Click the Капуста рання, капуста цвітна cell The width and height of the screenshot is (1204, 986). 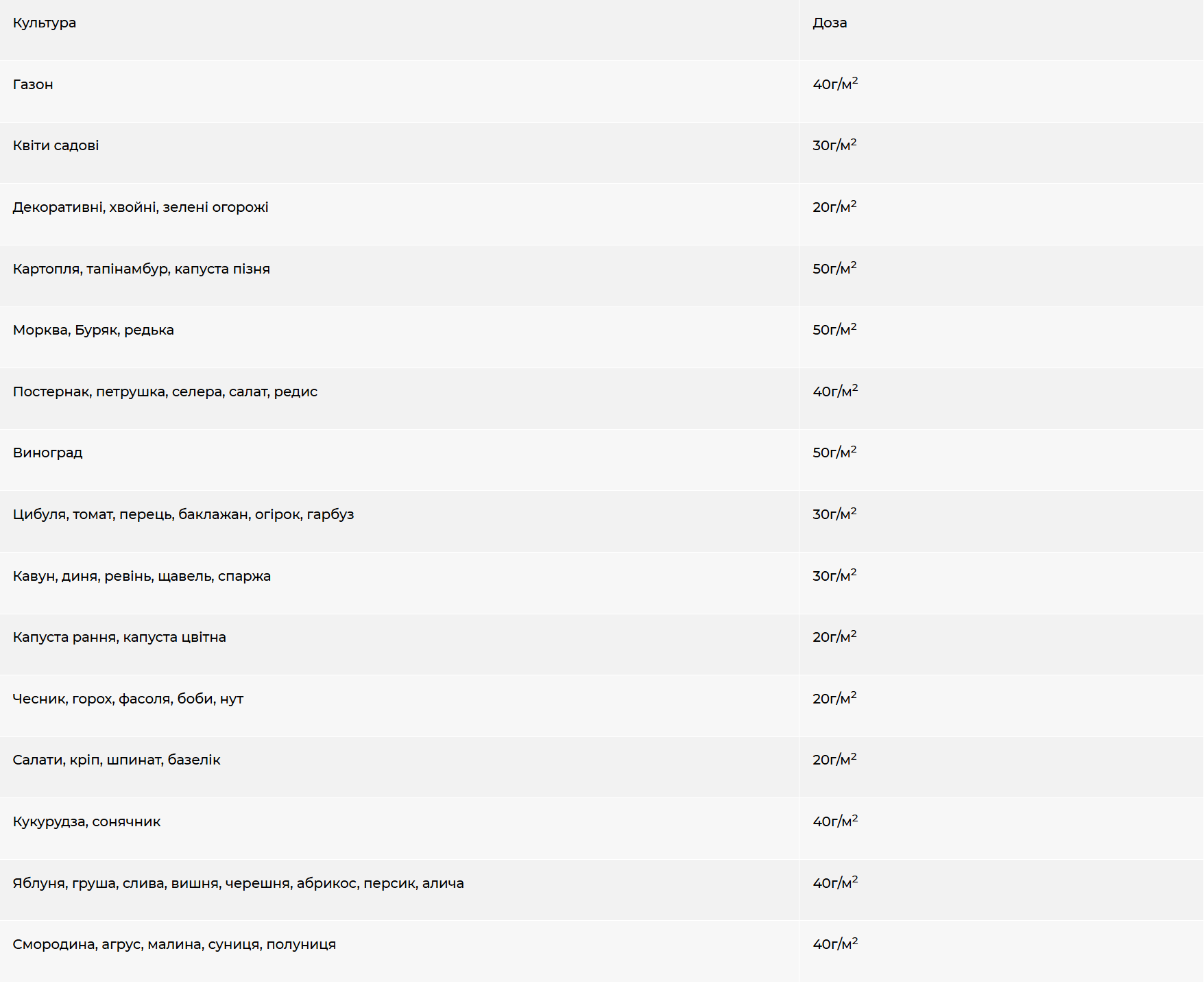(119, 638)
